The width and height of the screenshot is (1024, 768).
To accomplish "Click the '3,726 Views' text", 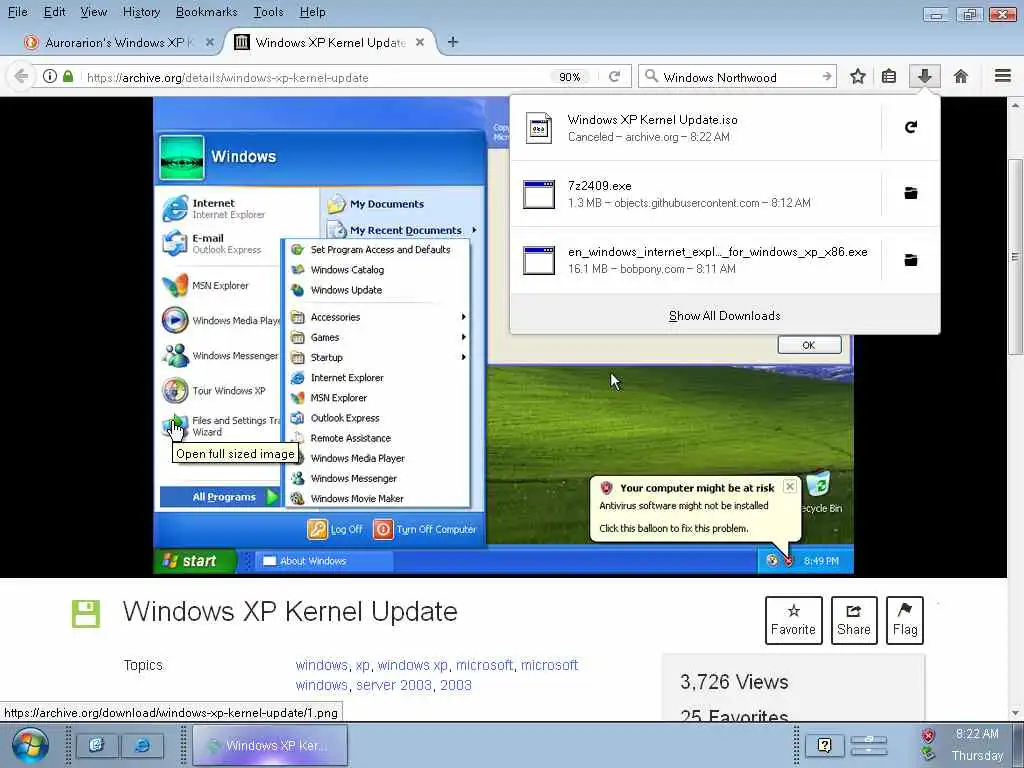I will coord(734,682).
